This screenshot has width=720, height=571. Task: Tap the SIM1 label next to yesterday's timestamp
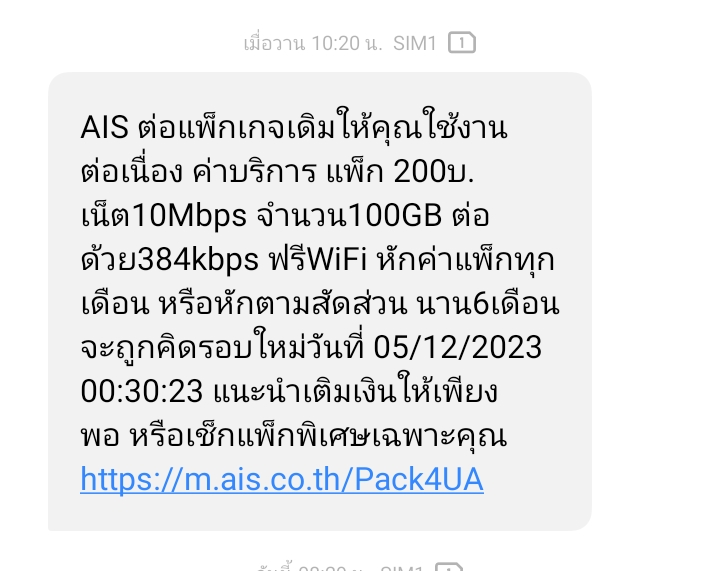[415, 44]
